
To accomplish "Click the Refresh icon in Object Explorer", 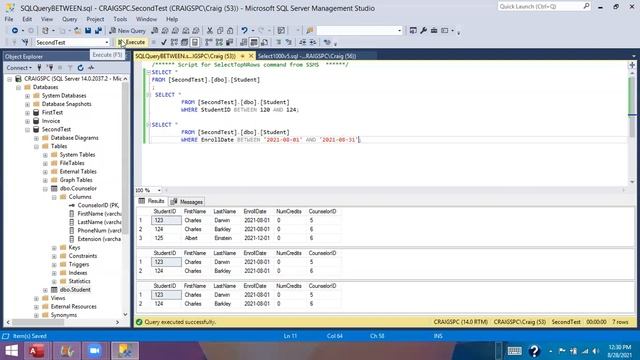I will (80, 68).
